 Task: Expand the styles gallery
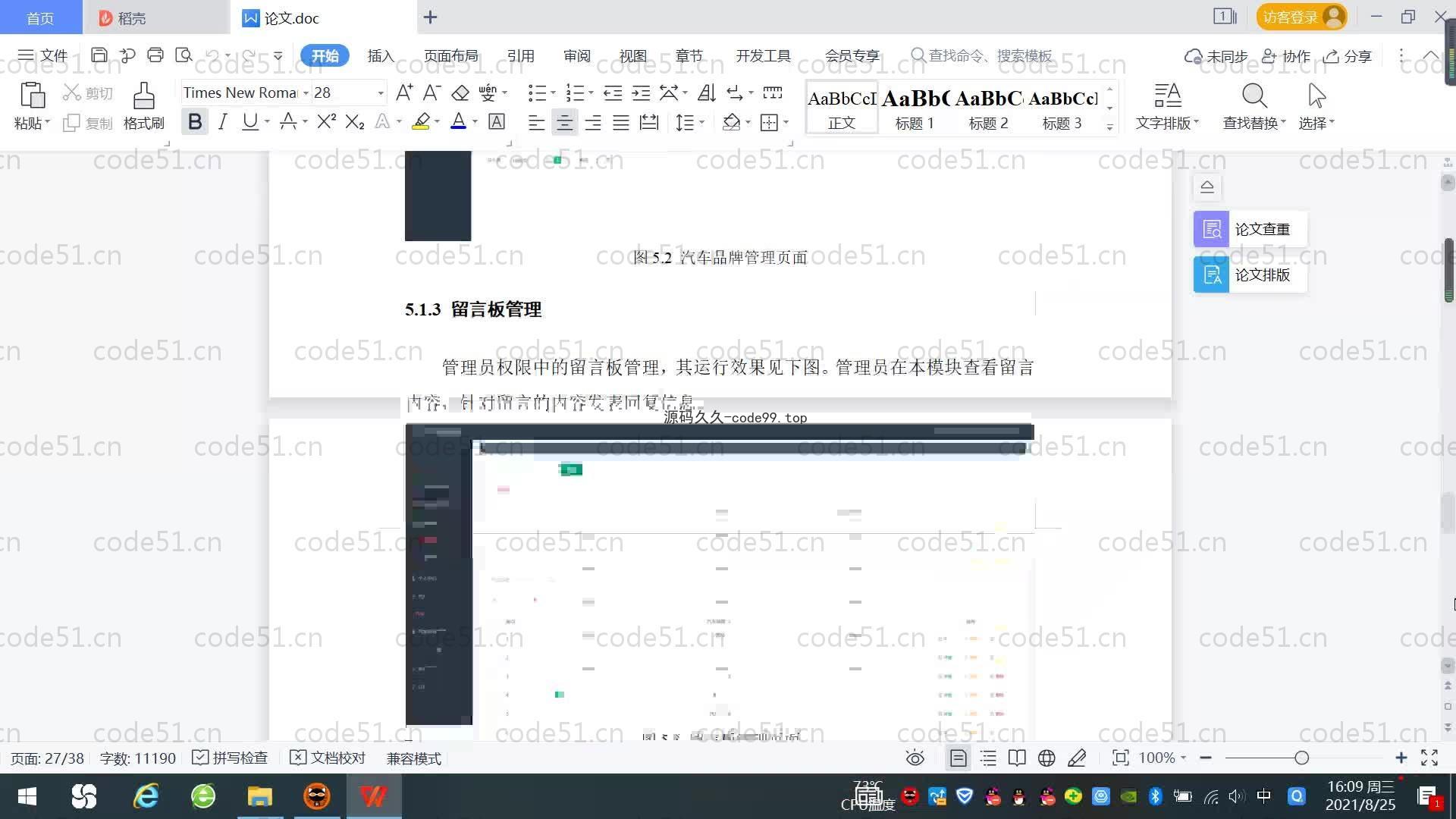pos(1109,127)
